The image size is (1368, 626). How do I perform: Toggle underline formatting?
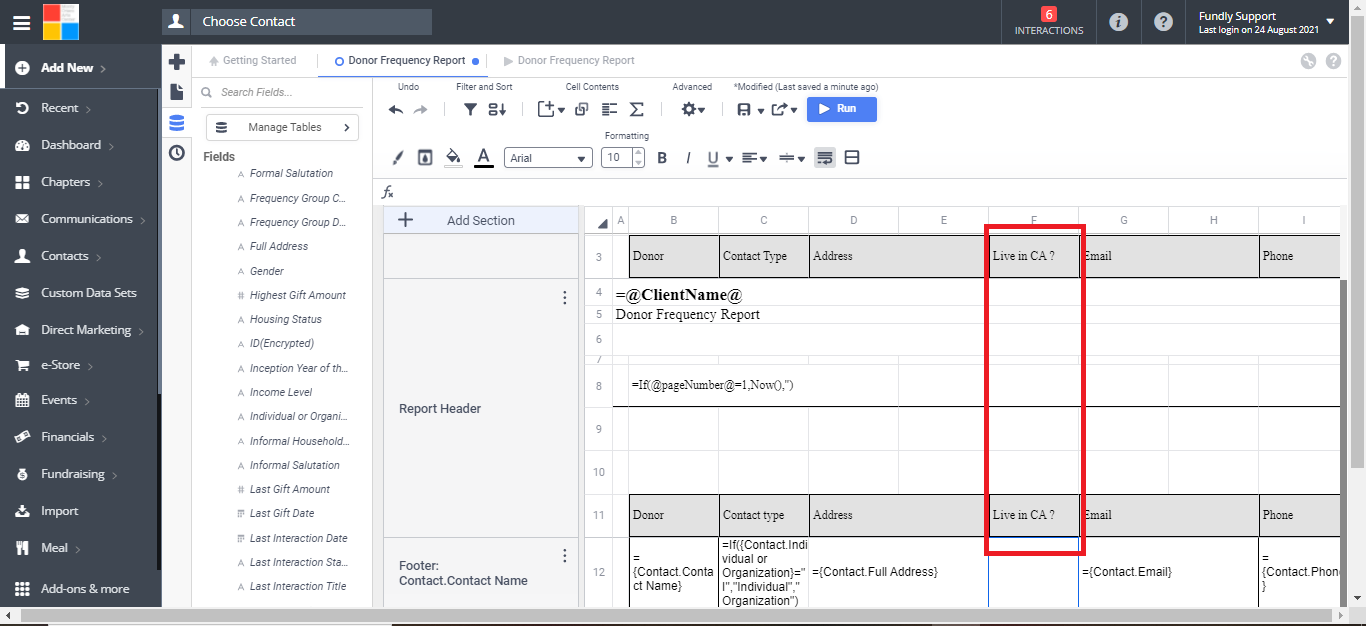point(713,158)
